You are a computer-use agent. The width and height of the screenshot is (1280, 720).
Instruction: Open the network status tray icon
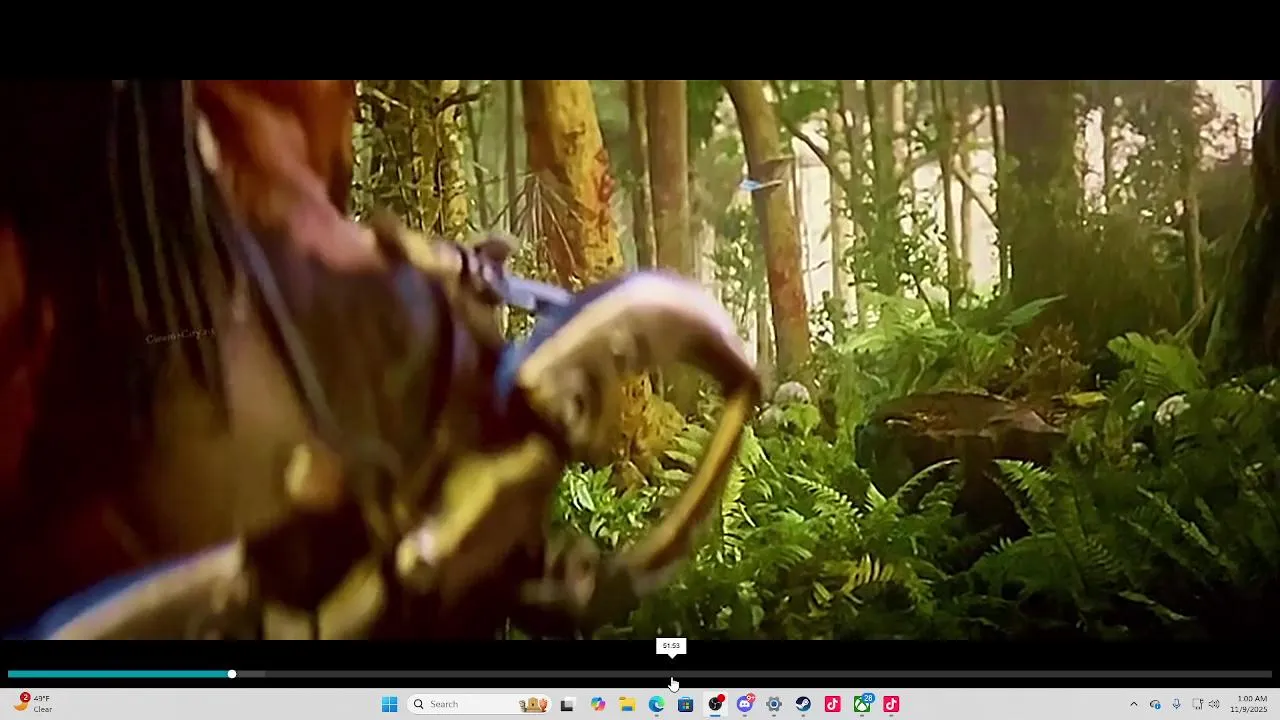pos(1197,704)
